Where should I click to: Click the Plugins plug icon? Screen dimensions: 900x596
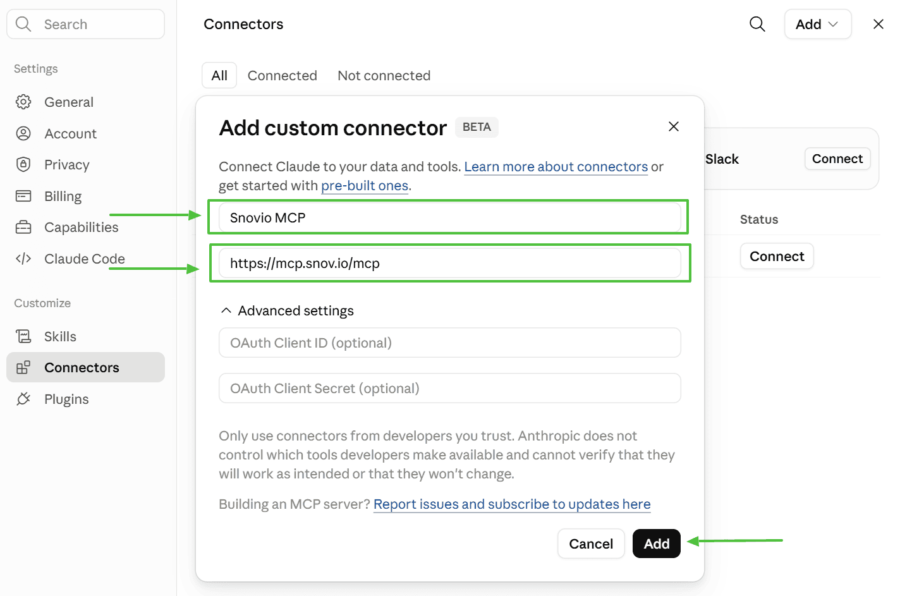click(23, 399)
